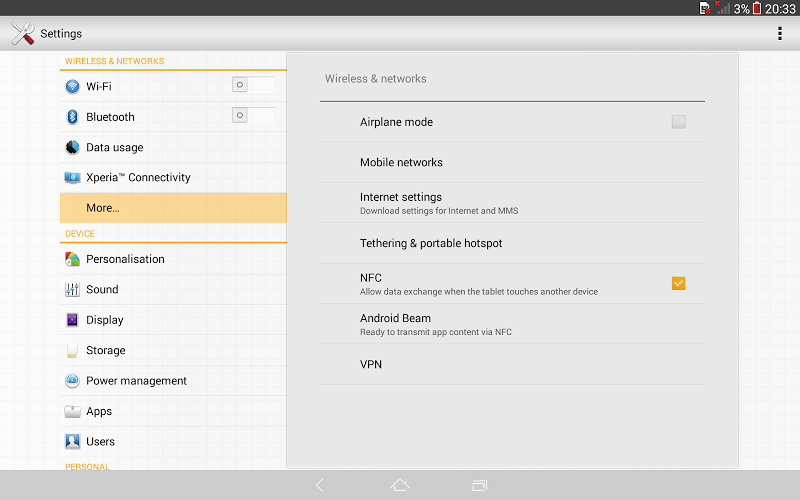Open Personalisation settings
The height and width of the screenshot is (500, 800).
click(173, 259)
